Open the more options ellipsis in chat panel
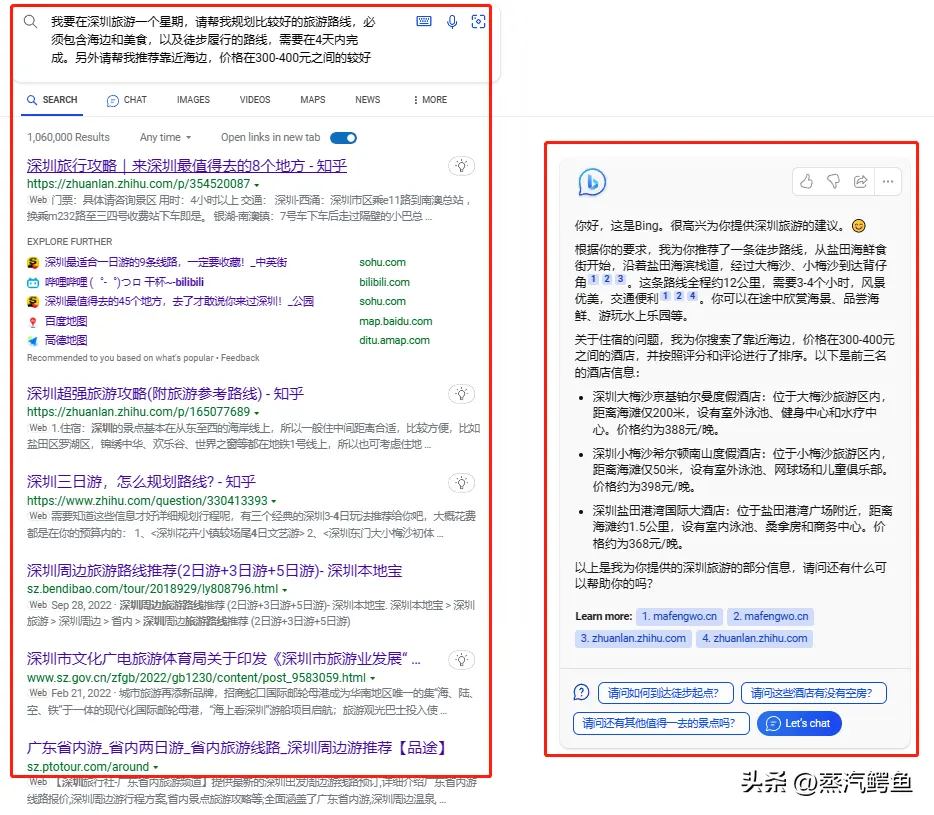The width and height of the screenshot is (934, 815). coord(888,182)
